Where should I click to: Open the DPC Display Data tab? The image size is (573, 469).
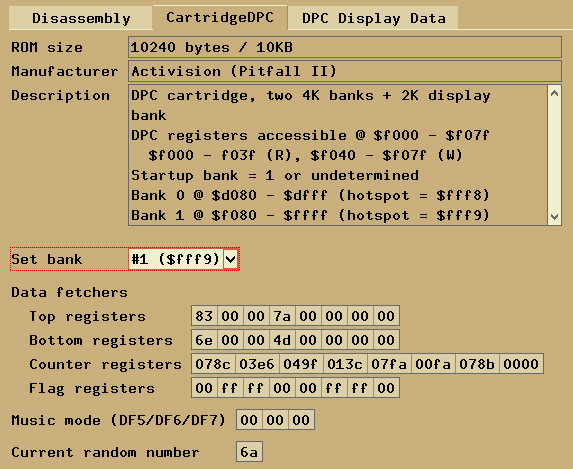coord(373,18)
